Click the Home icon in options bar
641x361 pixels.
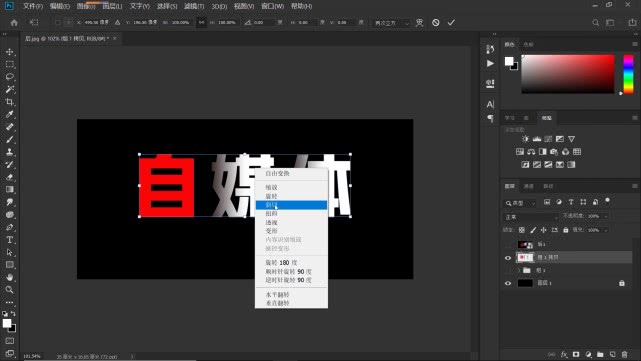(x=14, y=22)
